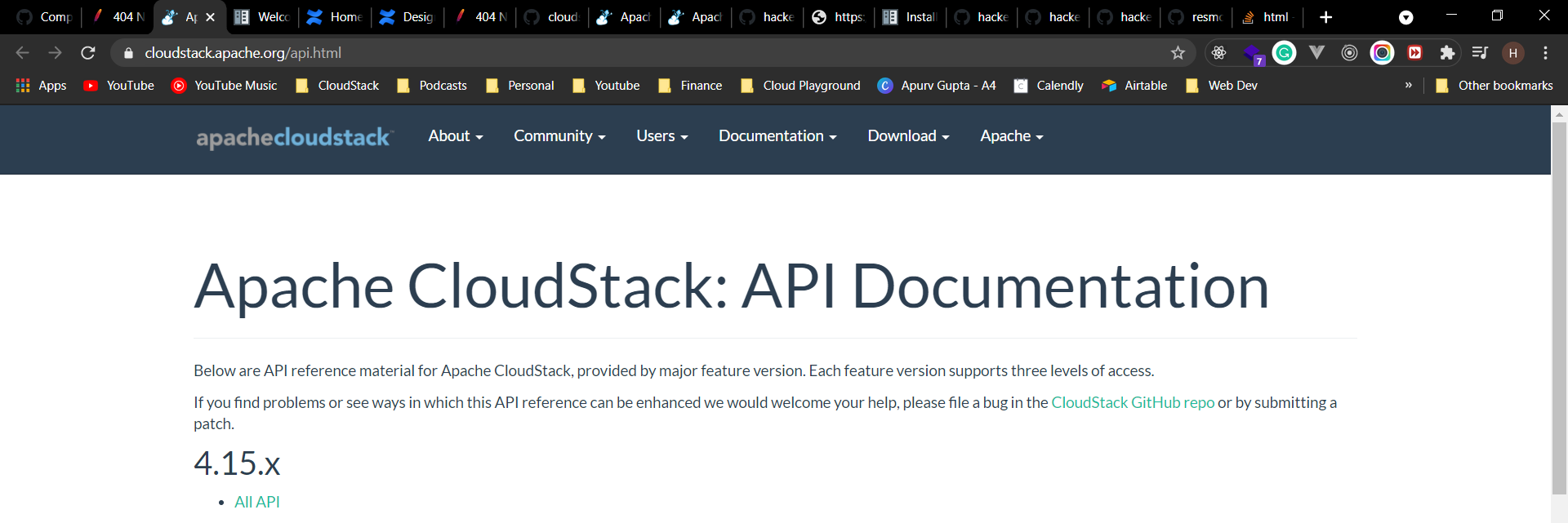Open the Airtable bookmark

click(1134, 86)
